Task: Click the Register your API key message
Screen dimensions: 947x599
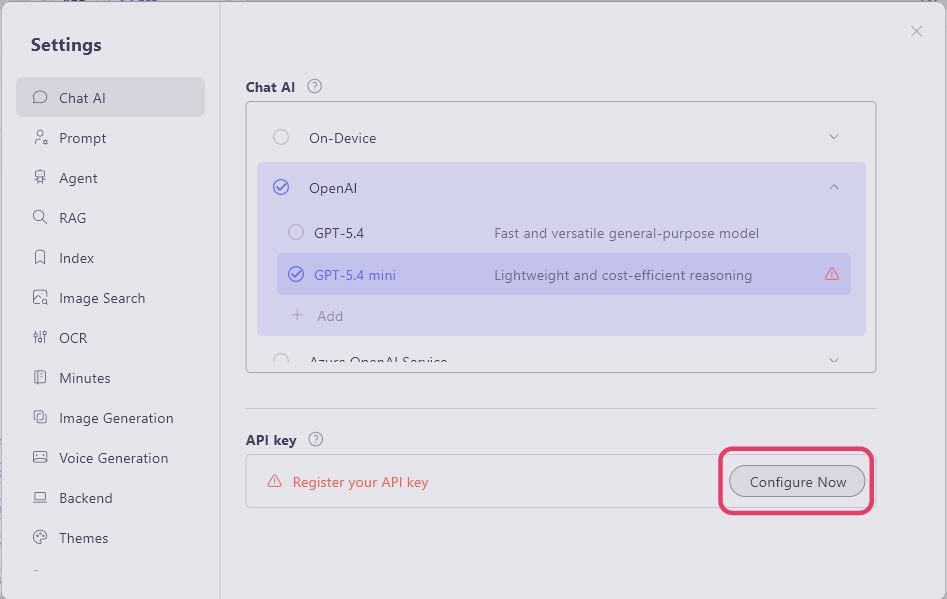Action: (360, 482)
